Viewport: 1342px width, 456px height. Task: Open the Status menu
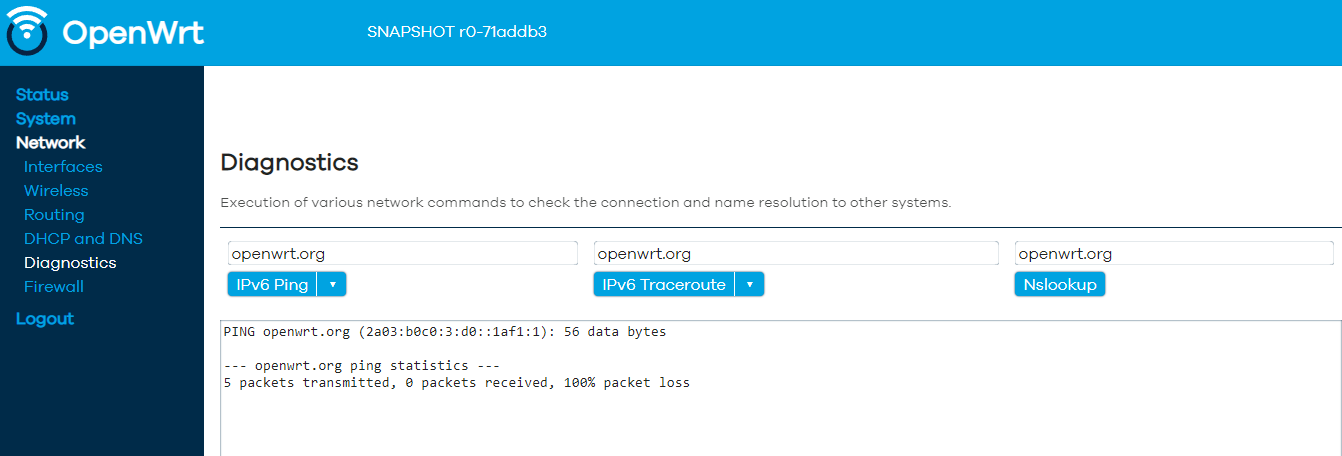tap(42, 94)
